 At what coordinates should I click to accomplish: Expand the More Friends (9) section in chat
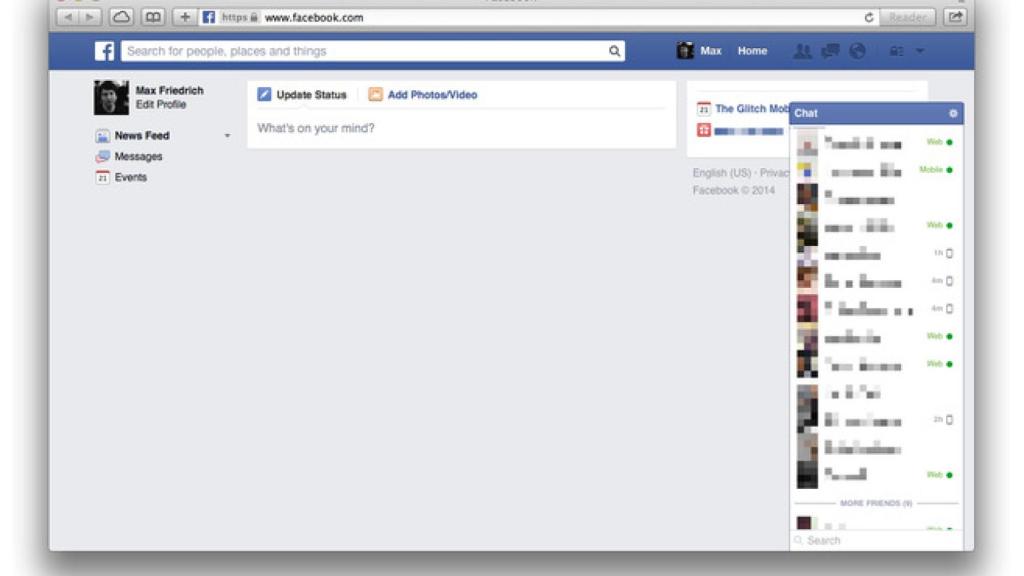pyautogui.click(x=875, y=502)
